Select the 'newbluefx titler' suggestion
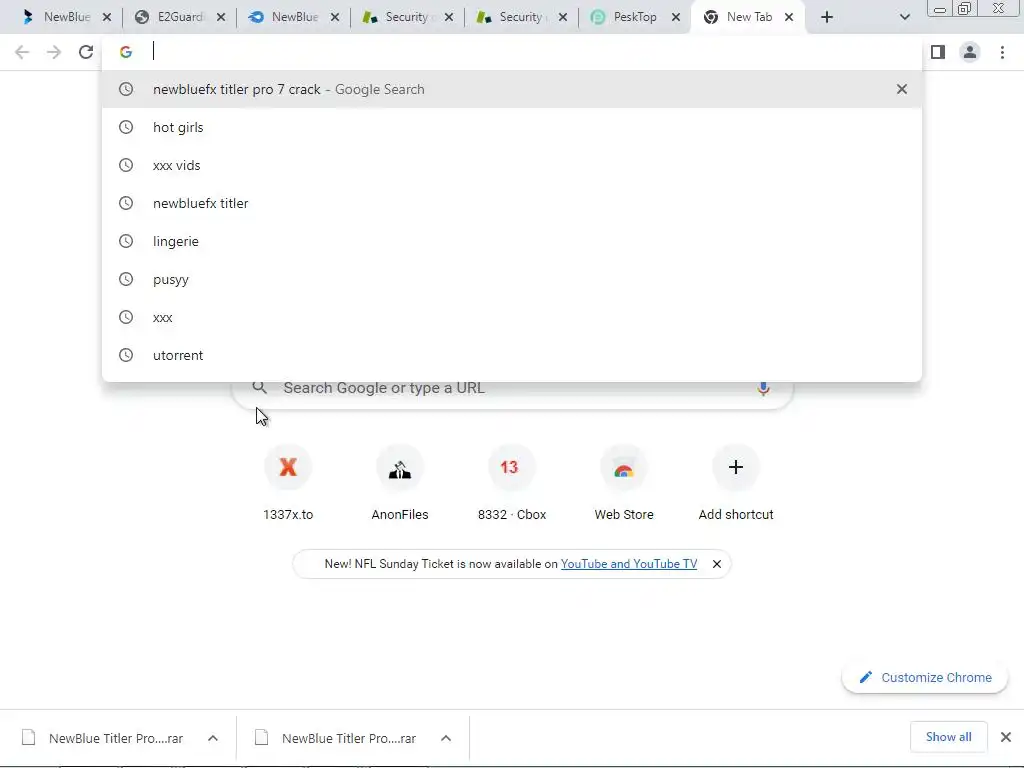The width and height of the screenshot is (1024, 768). tap(512, 203)
